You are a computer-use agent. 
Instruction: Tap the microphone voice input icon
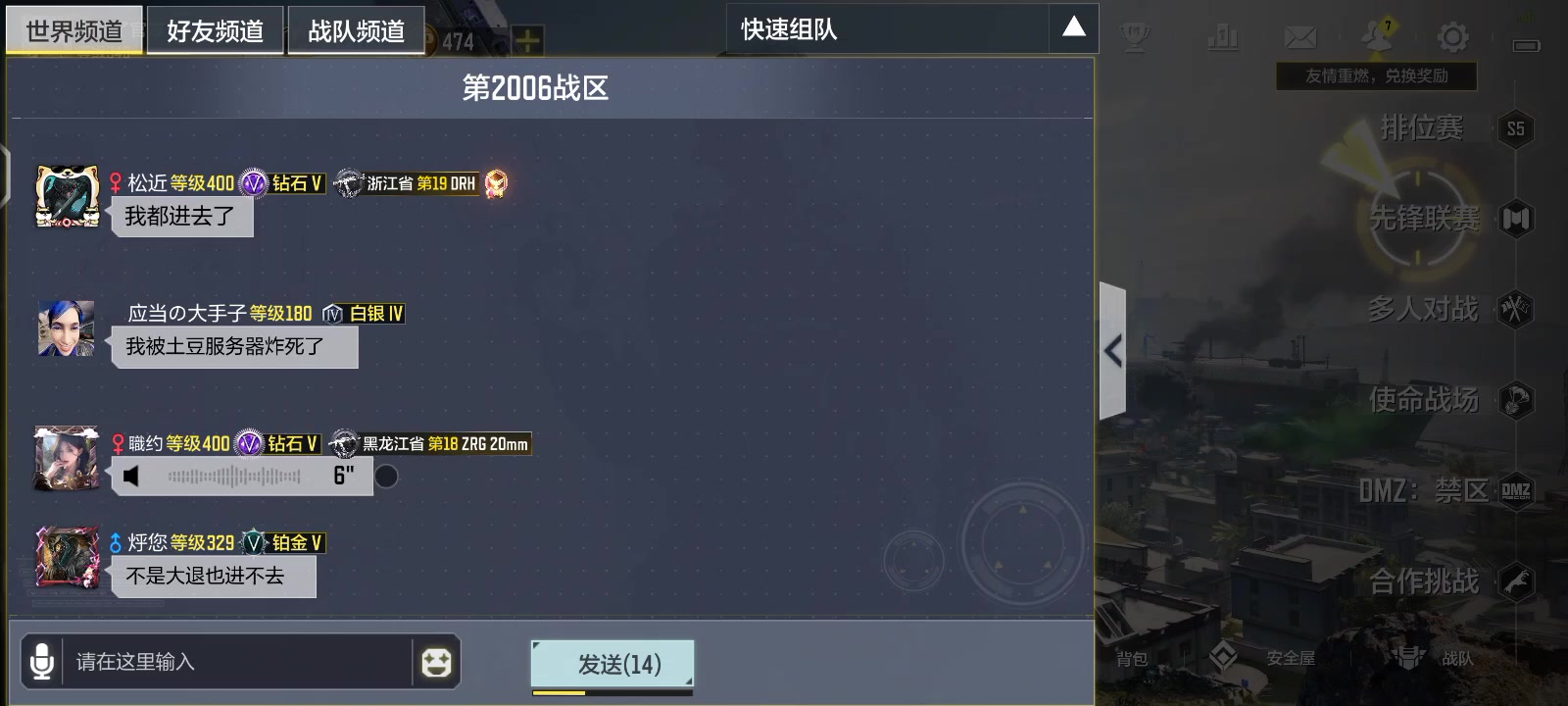click(x=42, y=662)
